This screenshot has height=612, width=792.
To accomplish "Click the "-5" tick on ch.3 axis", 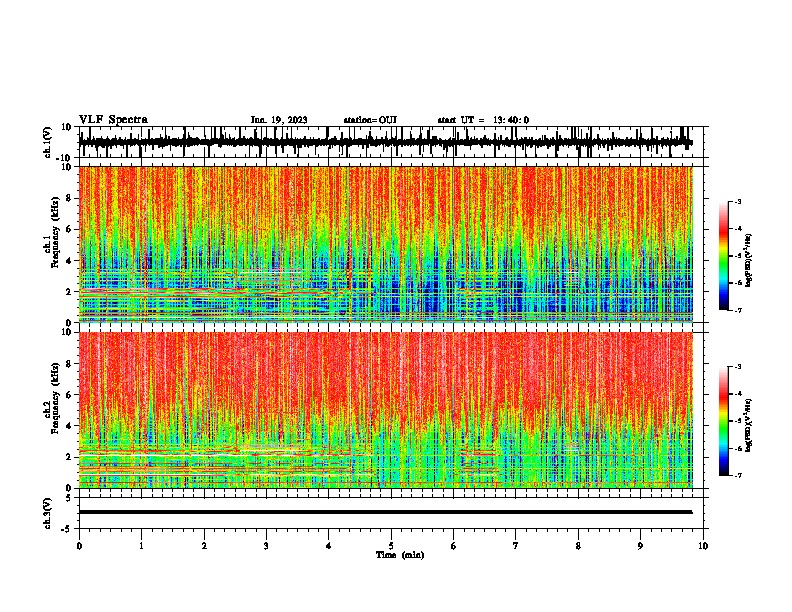I will 67,529.
